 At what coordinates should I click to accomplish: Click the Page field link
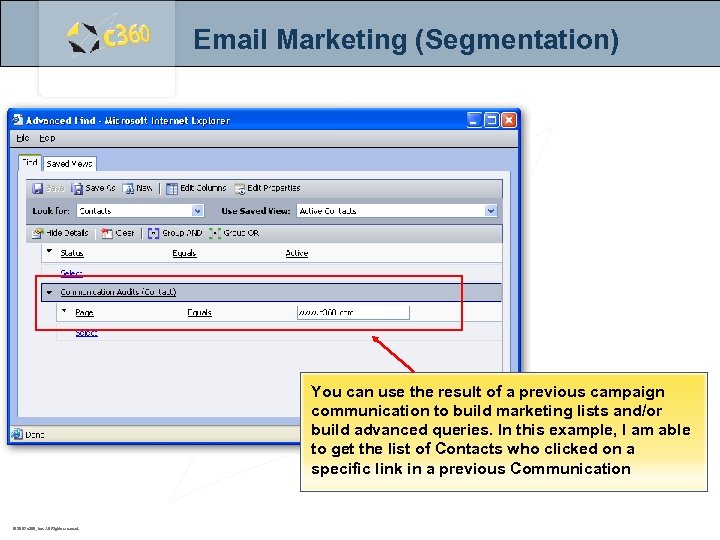tap(84, 313)
